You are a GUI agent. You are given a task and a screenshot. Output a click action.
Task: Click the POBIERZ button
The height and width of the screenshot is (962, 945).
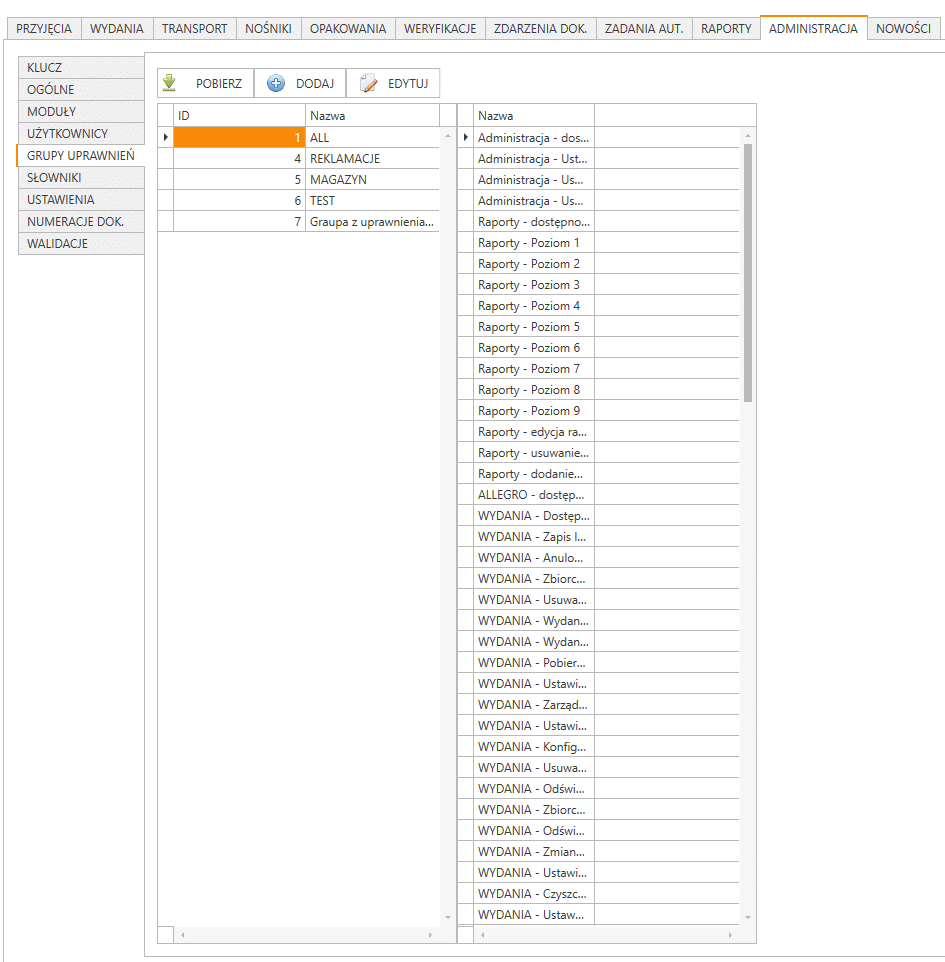pyautogui.click(x=206, y=83)
